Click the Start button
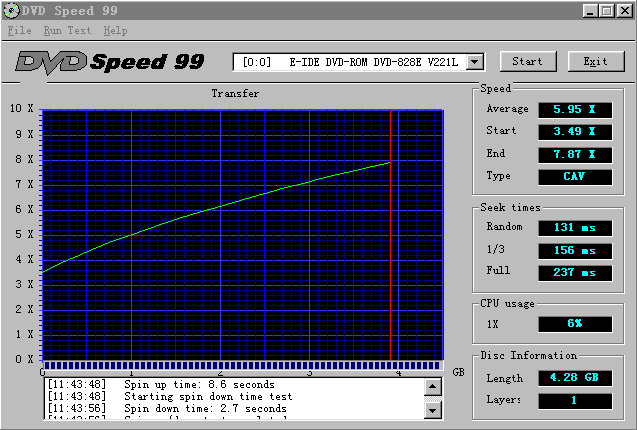This screenshot has height=430, width=637. (x=528, y=61)
